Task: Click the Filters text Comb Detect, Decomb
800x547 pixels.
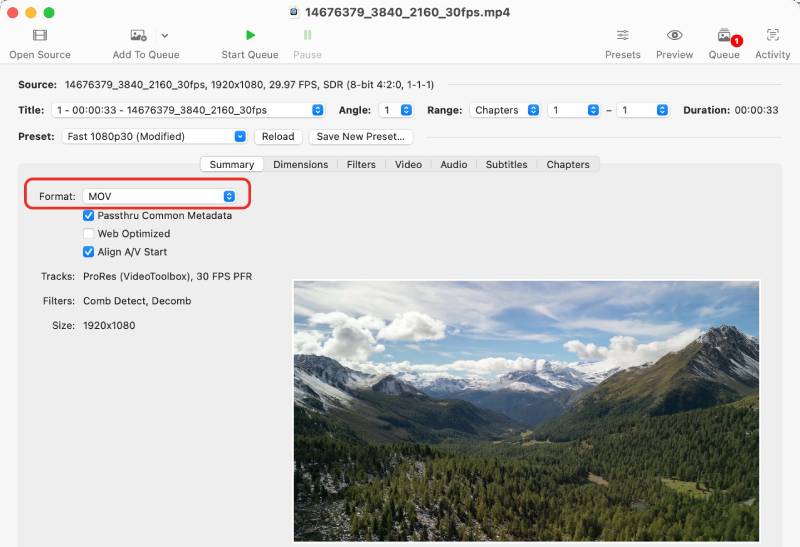Action: point(137,301)
